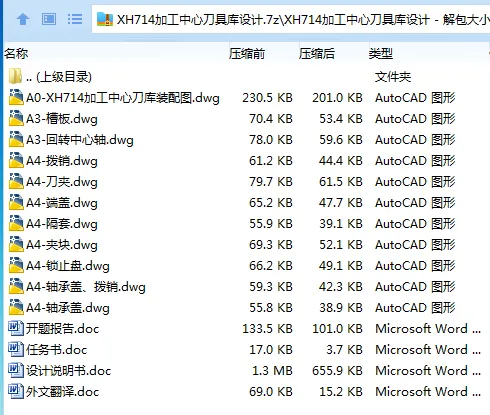The image size is (490, 415).
Task: Go up one level with the blue arrow
Action: coord(23,19)
